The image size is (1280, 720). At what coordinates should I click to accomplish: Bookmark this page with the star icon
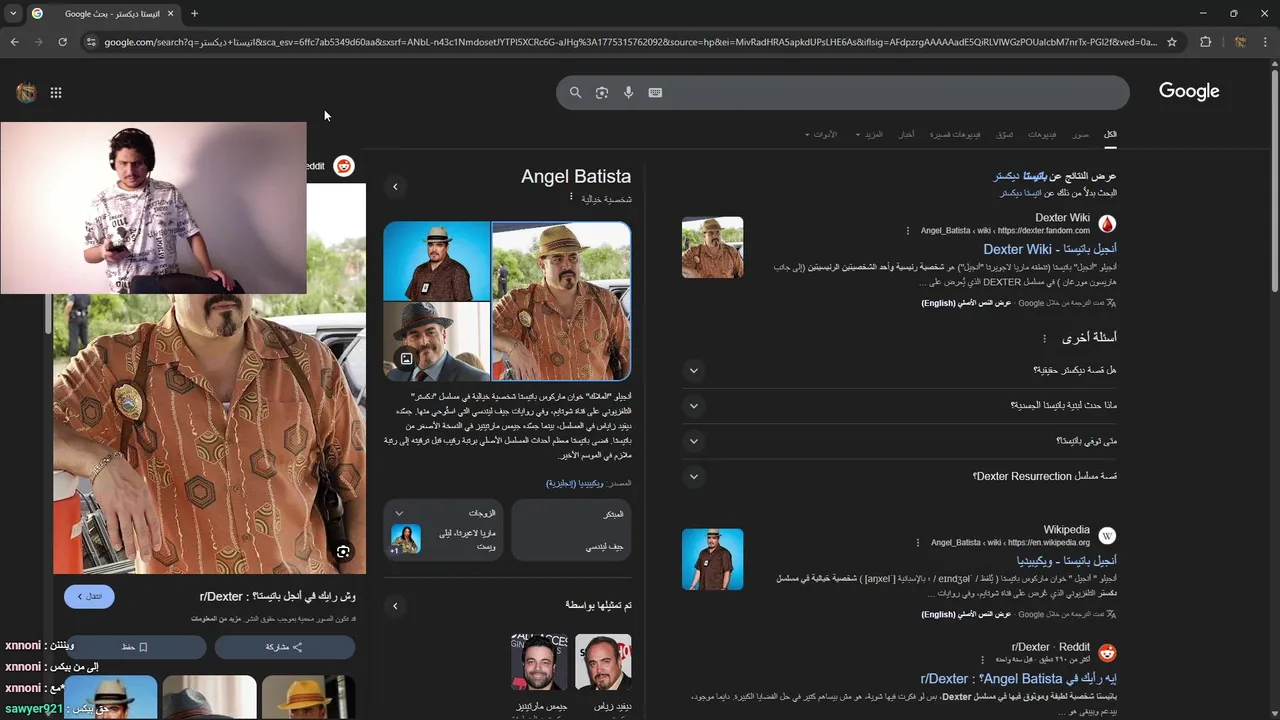1172,42
